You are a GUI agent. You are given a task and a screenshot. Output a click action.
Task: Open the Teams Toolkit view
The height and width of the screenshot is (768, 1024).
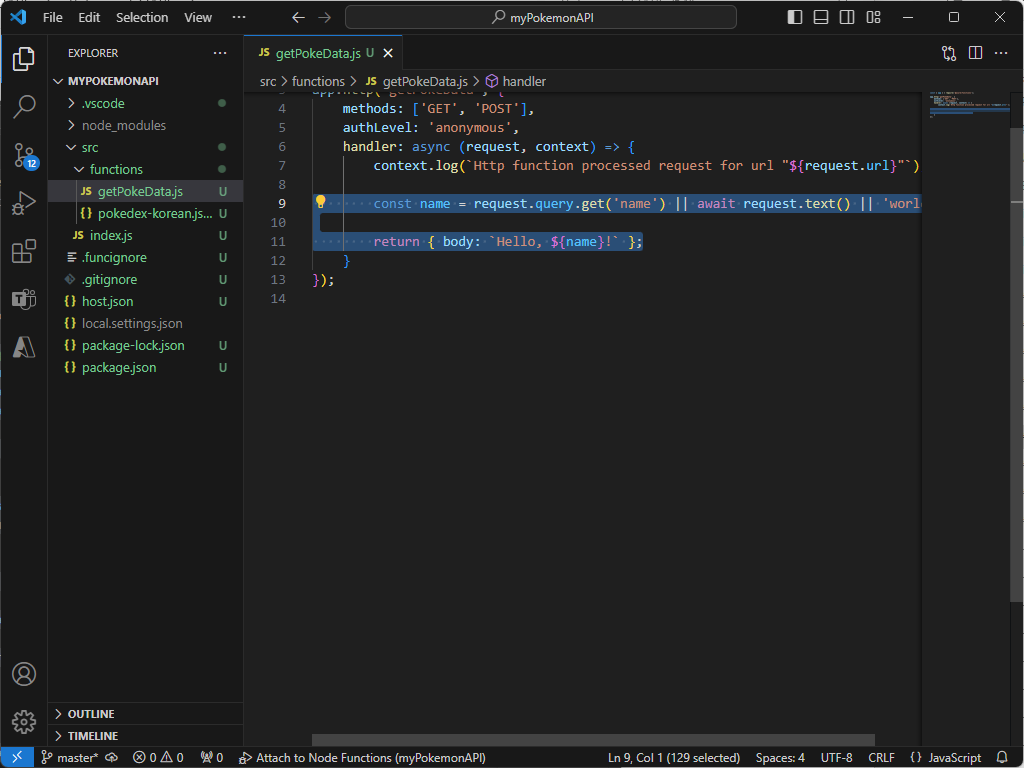click(24, 299)
